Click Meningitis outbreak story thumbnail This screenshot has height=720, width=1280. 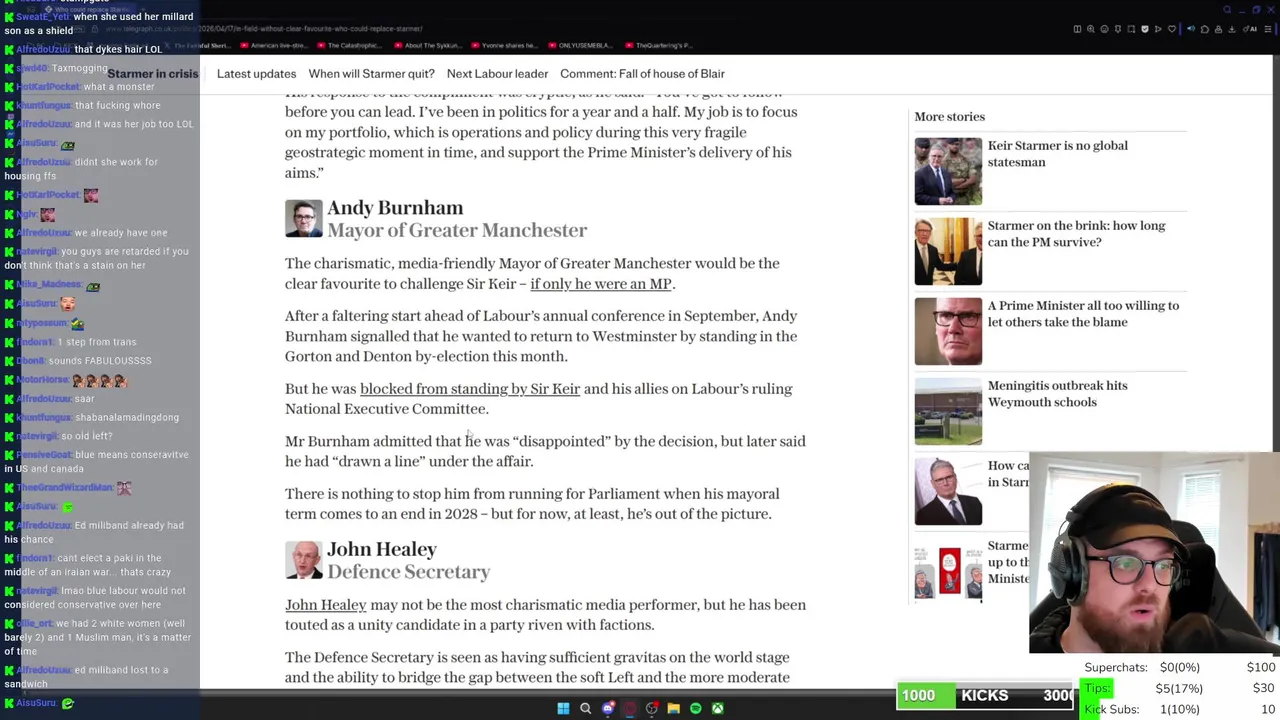[x=948, y=411]
